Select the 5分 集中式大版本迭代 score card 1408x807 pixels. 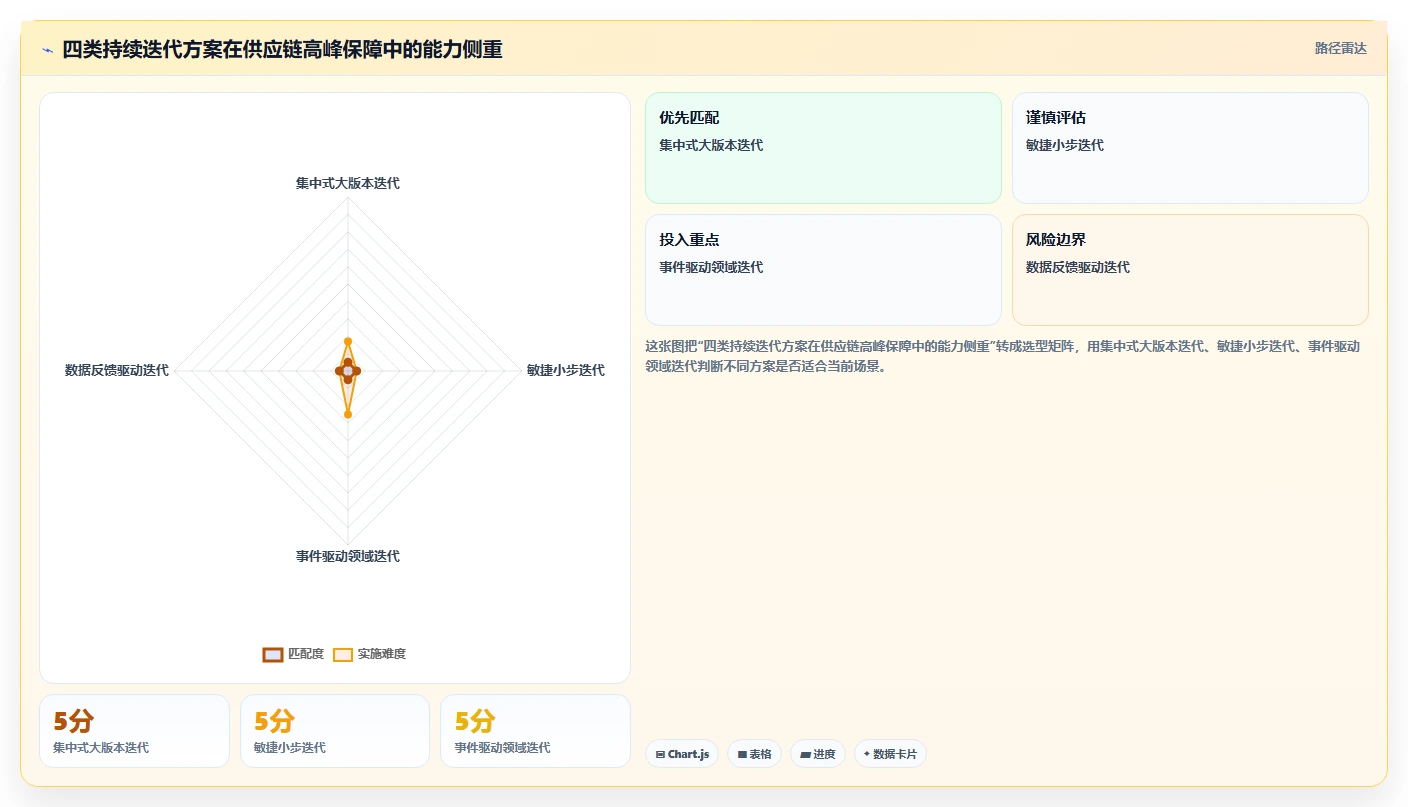[x=134, y=731]
